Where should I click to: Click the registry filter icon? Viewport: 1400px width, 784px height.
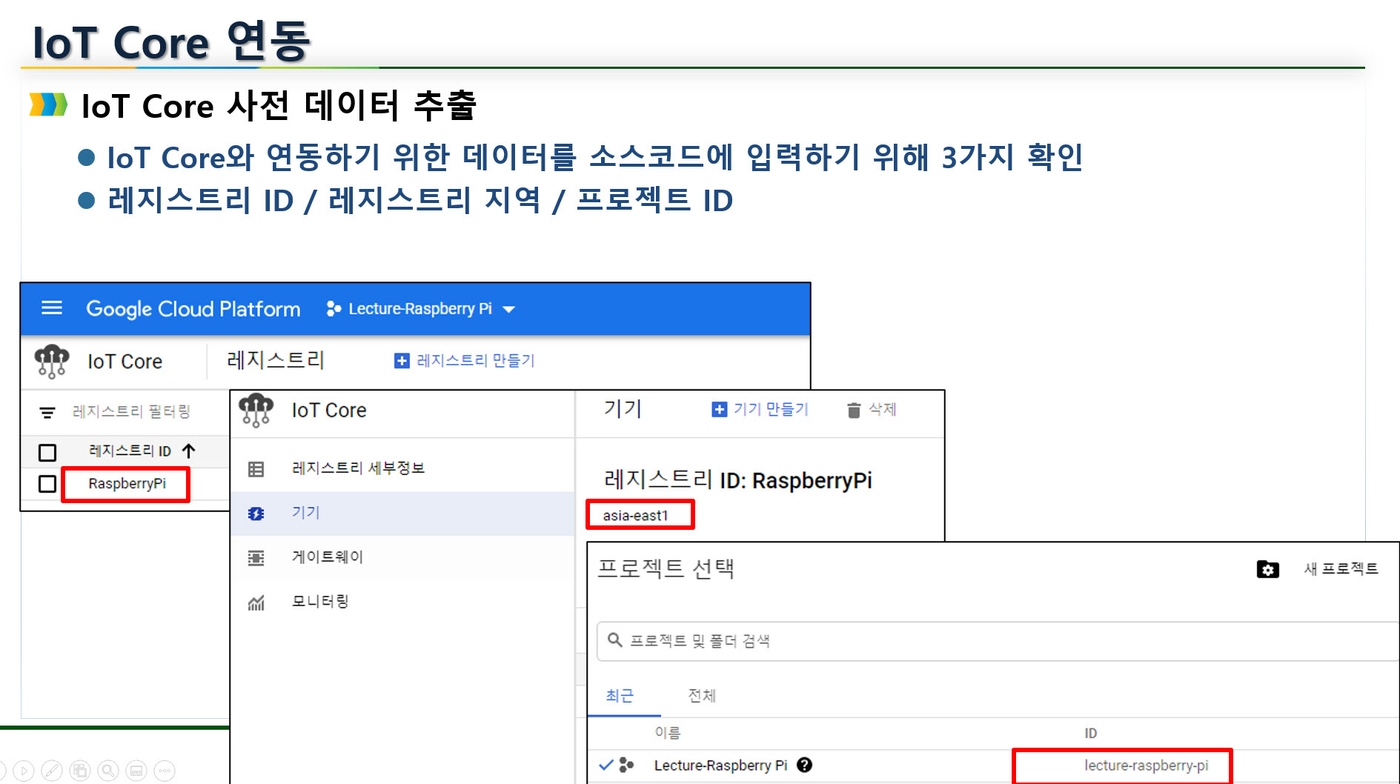[x=47, y=412]
